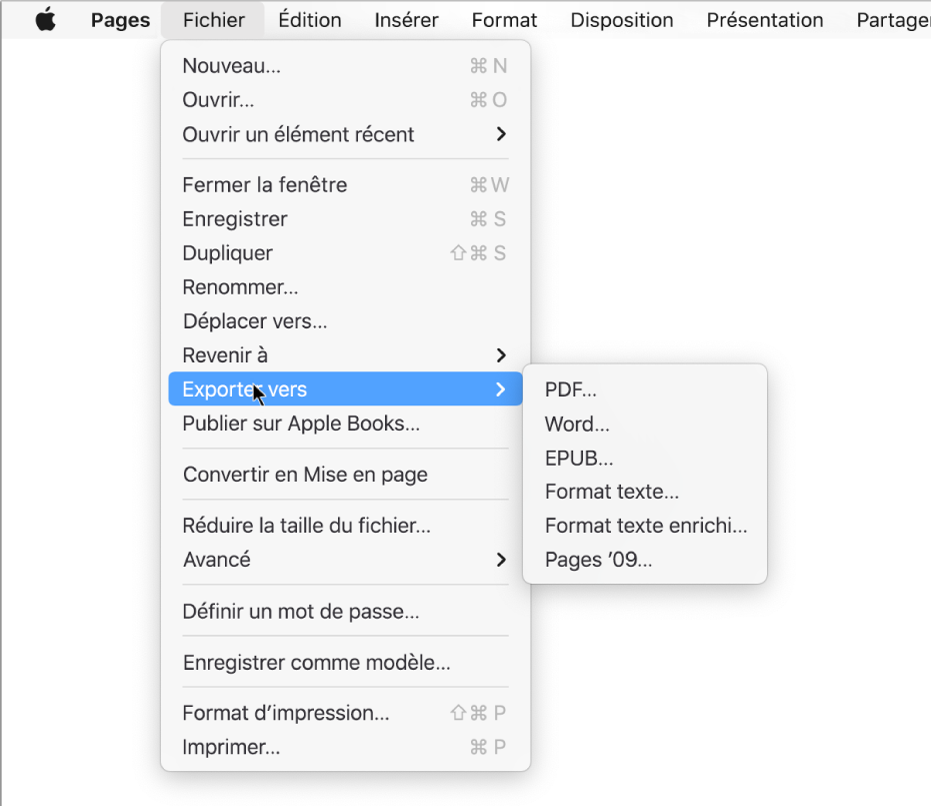Choose Ouvrir… menu entry
Image resolution: width=931 pixels, height=806 pixels.
click(345, 100)
